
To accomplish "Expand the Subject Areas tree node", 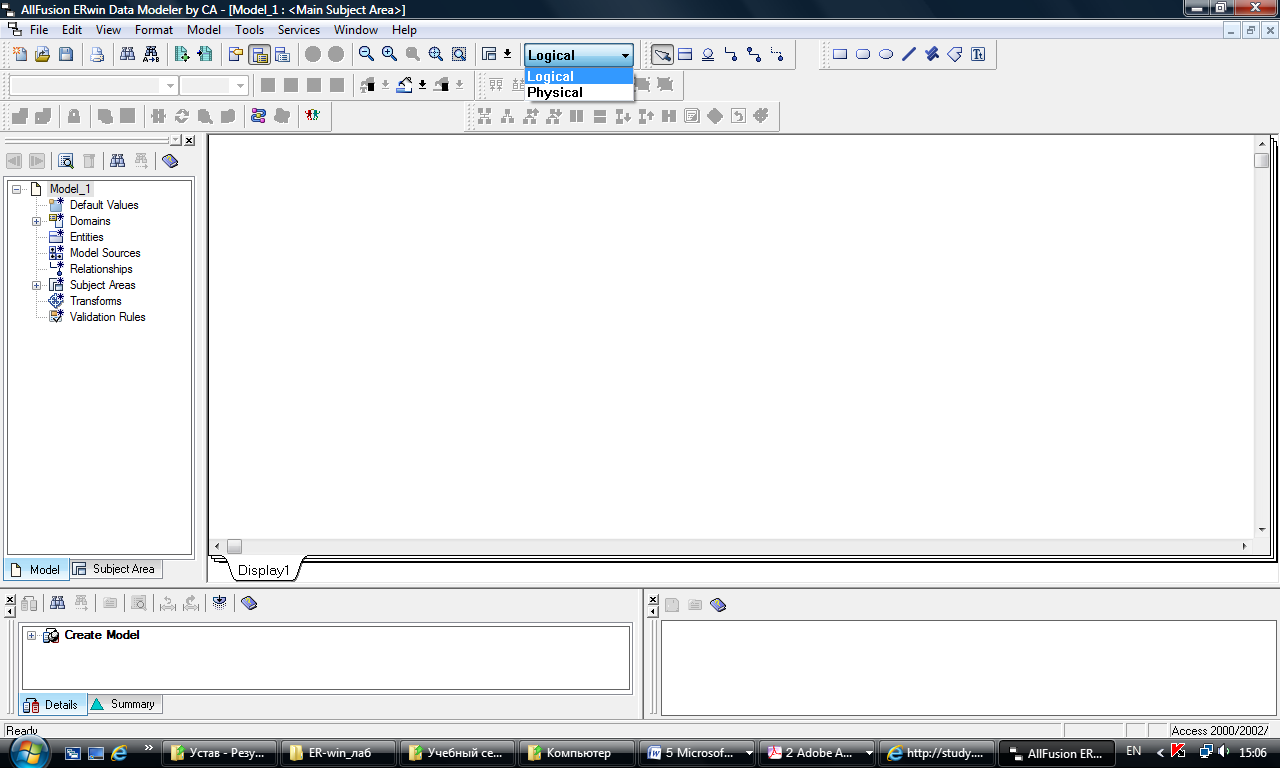I will pyautogui.click(x=37, y=285).
